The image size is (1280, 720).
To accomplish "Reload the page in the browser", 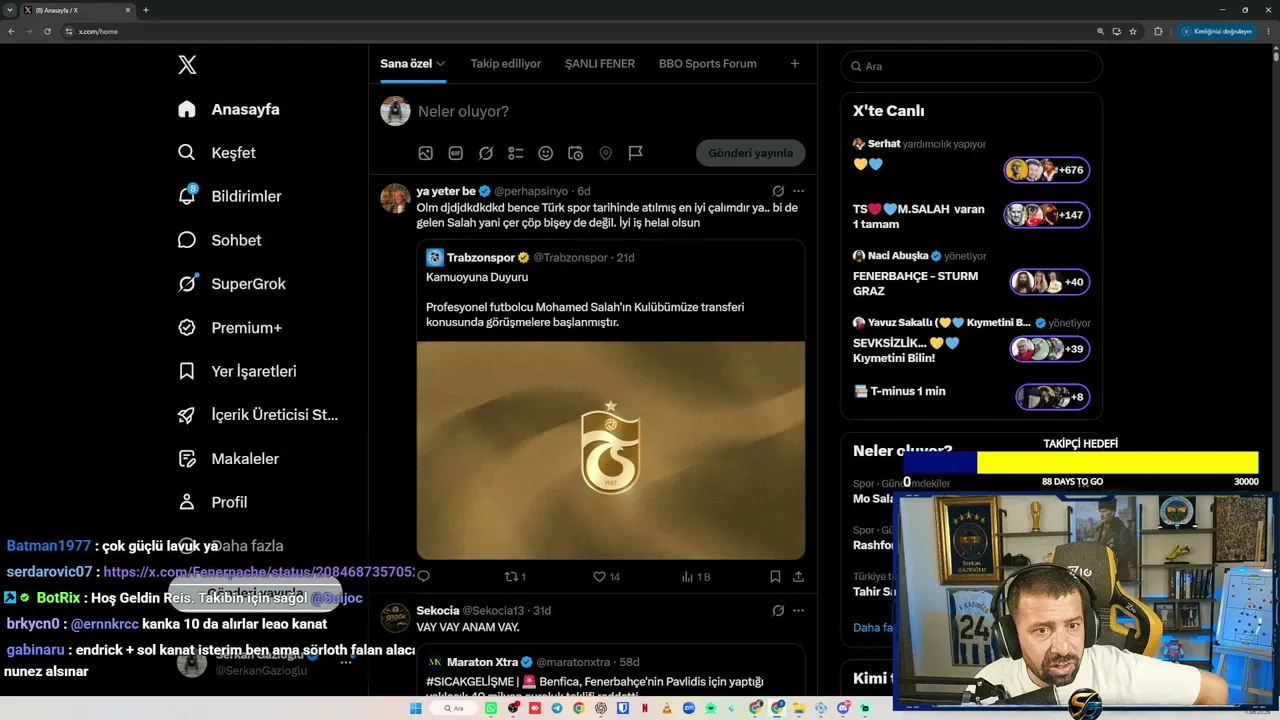I will tap(47, 31).
